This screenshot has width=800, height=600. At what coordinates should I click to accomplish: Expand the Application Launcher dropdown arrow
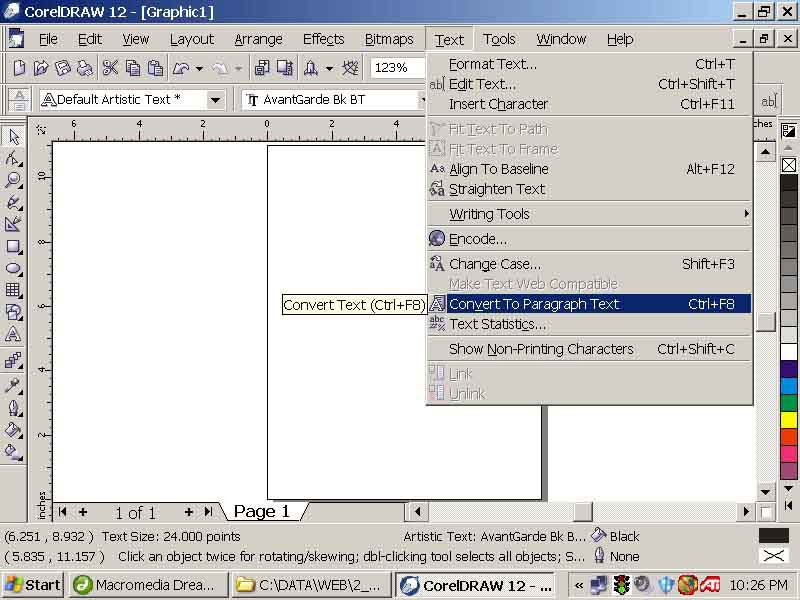[x=330, y=68]
